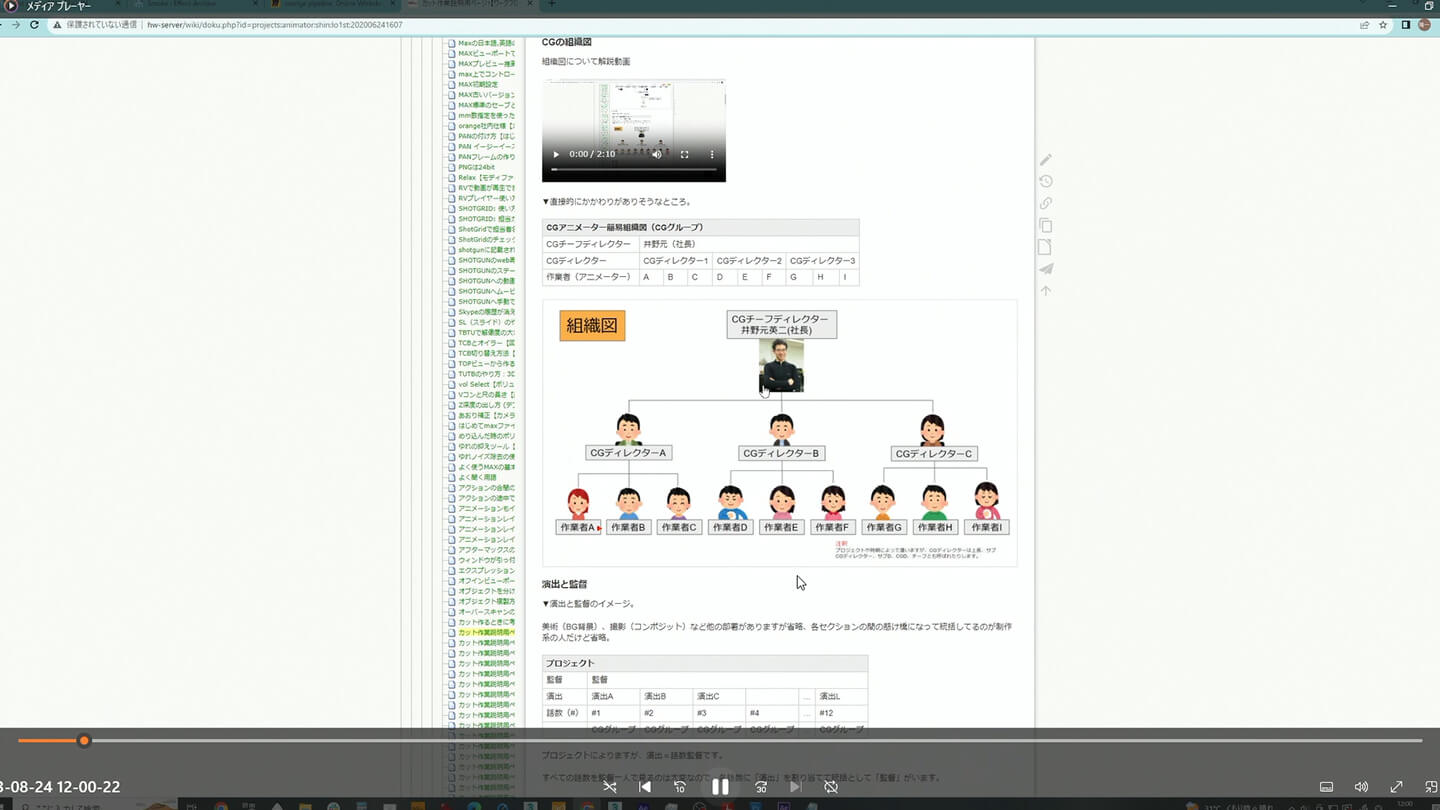1440x810 pixels.
Task: Click table cell CGディレクター3
Action: coord(823,261)
